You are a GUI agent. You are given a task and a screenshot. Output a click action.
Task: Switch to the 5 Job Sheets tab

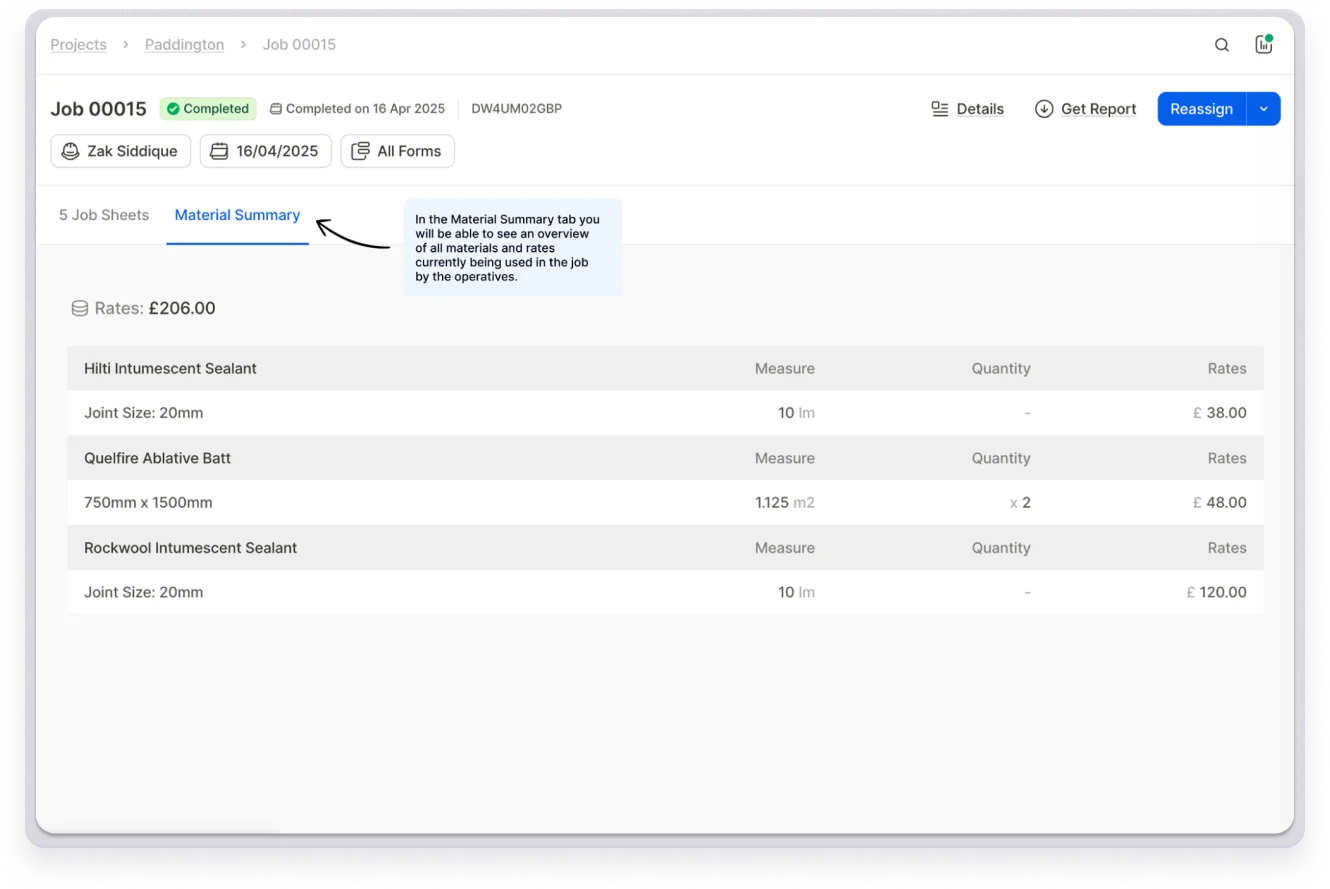tap(104, 215)
